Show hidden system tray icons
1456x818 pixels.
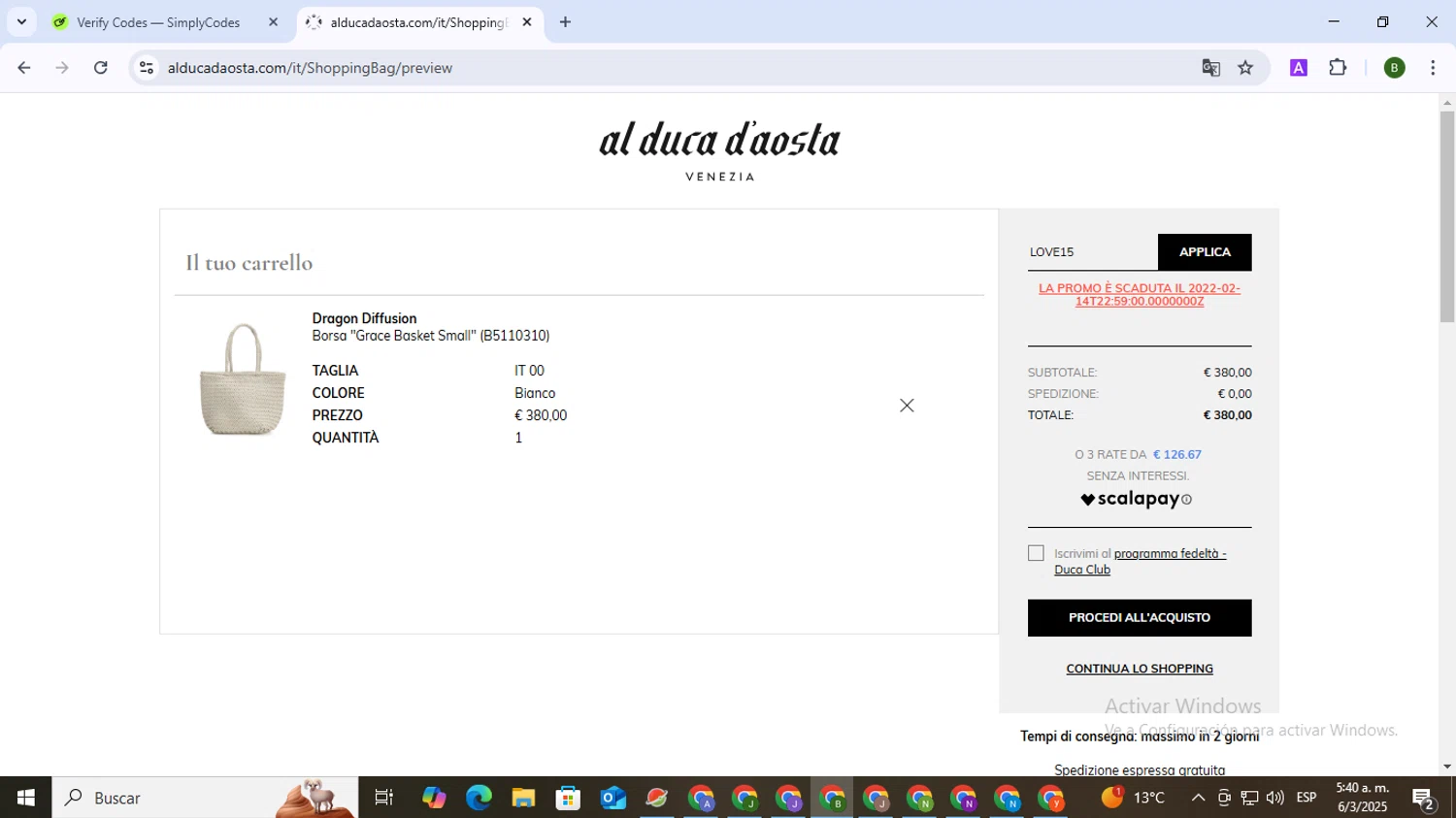(1198, 798)
